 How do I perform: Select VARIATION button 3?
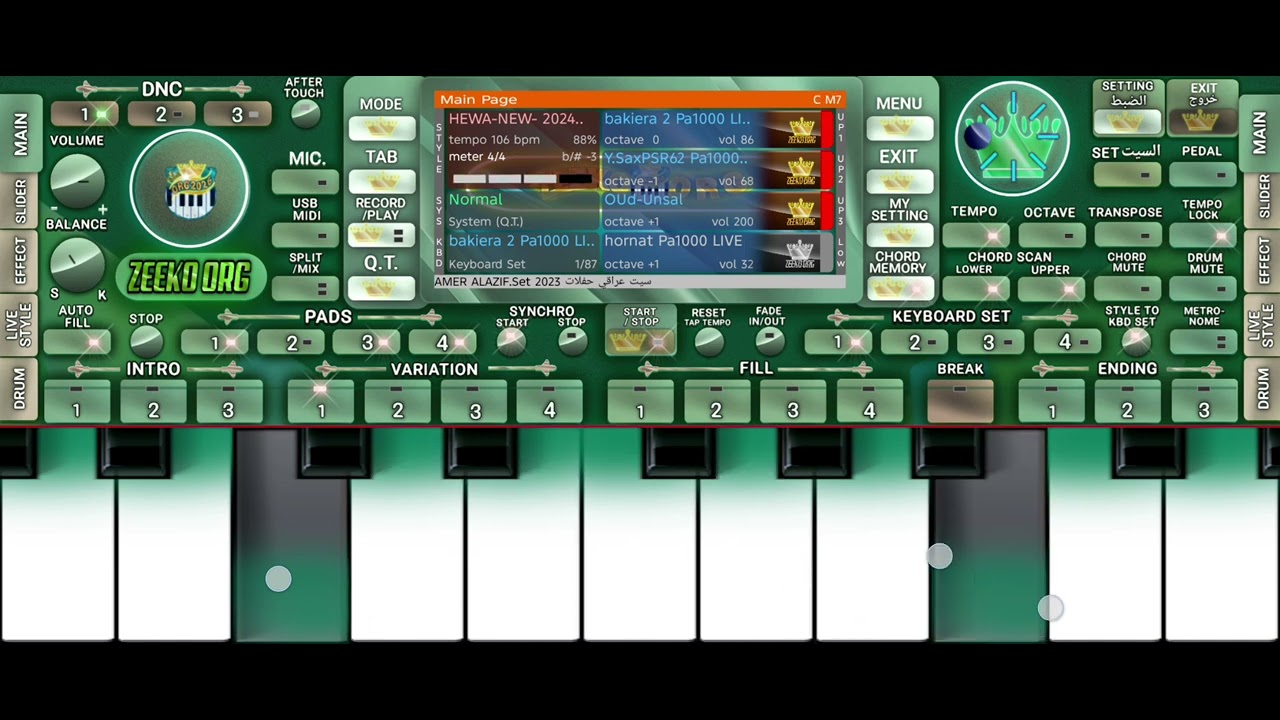pos(474,400)
